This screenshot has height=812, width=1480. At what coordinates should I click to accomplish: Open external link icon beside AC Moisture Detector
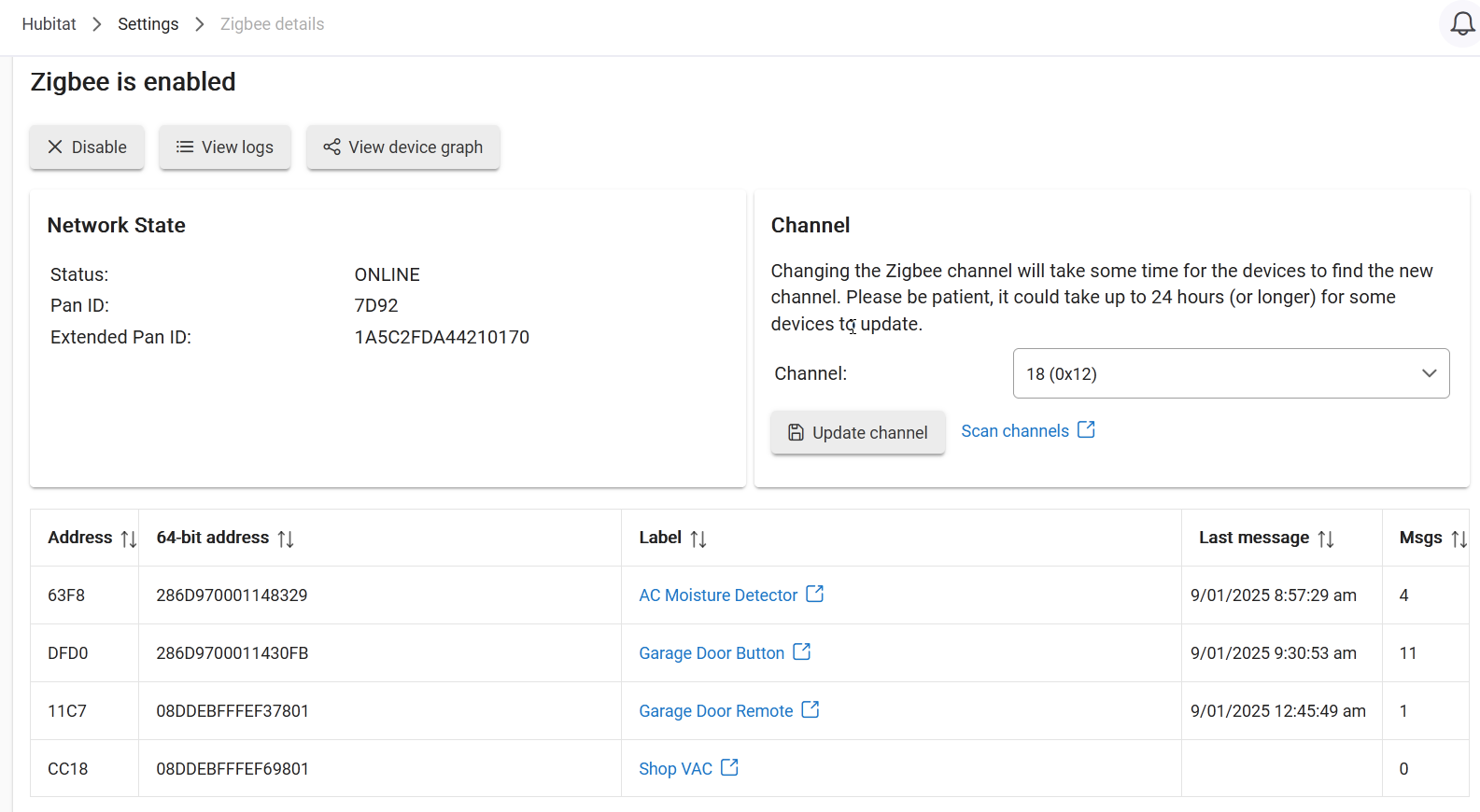(x=814, y=594)
